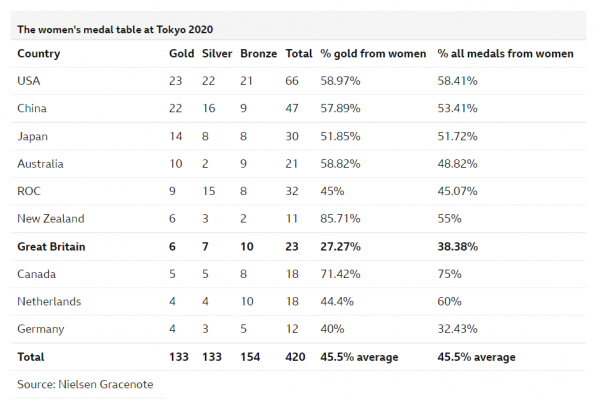
Task: Click the table title about Tokyo 2020
Action: coord(115,29)
